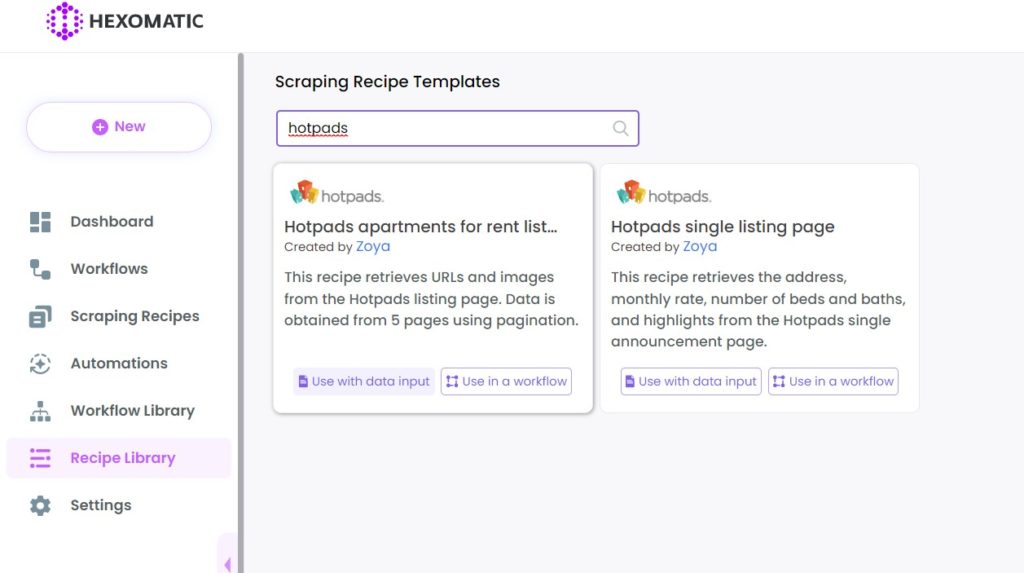Collapse the sidebar using arrow handle
Viewport: 1024px width, 573px height.
(x=227, y=563)
